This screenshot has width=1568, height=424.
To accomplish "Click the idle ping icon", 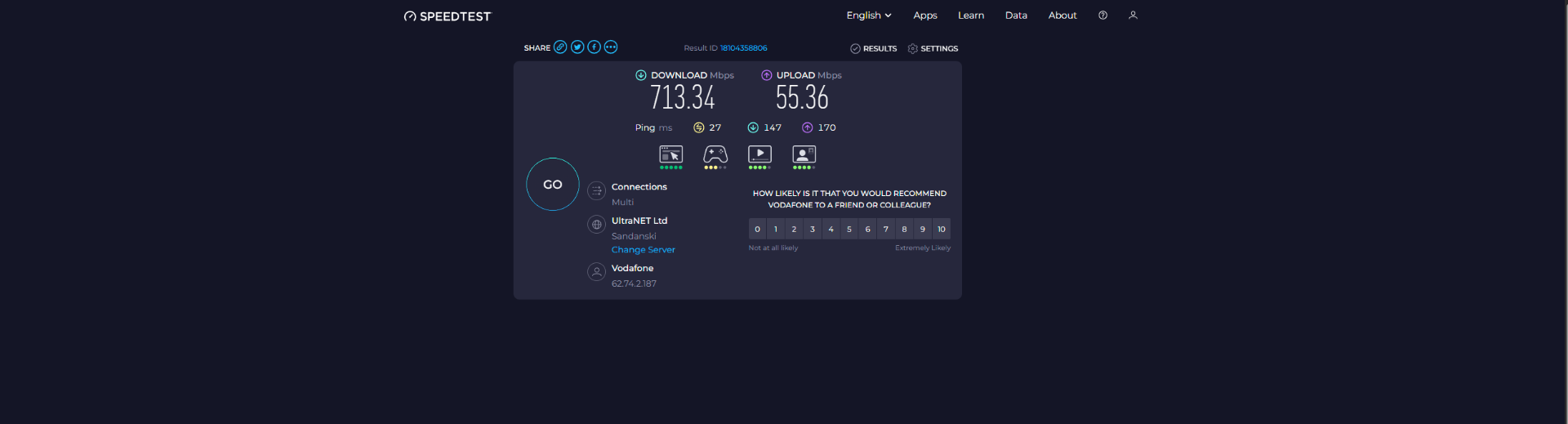I will click(x=699, y=127).
